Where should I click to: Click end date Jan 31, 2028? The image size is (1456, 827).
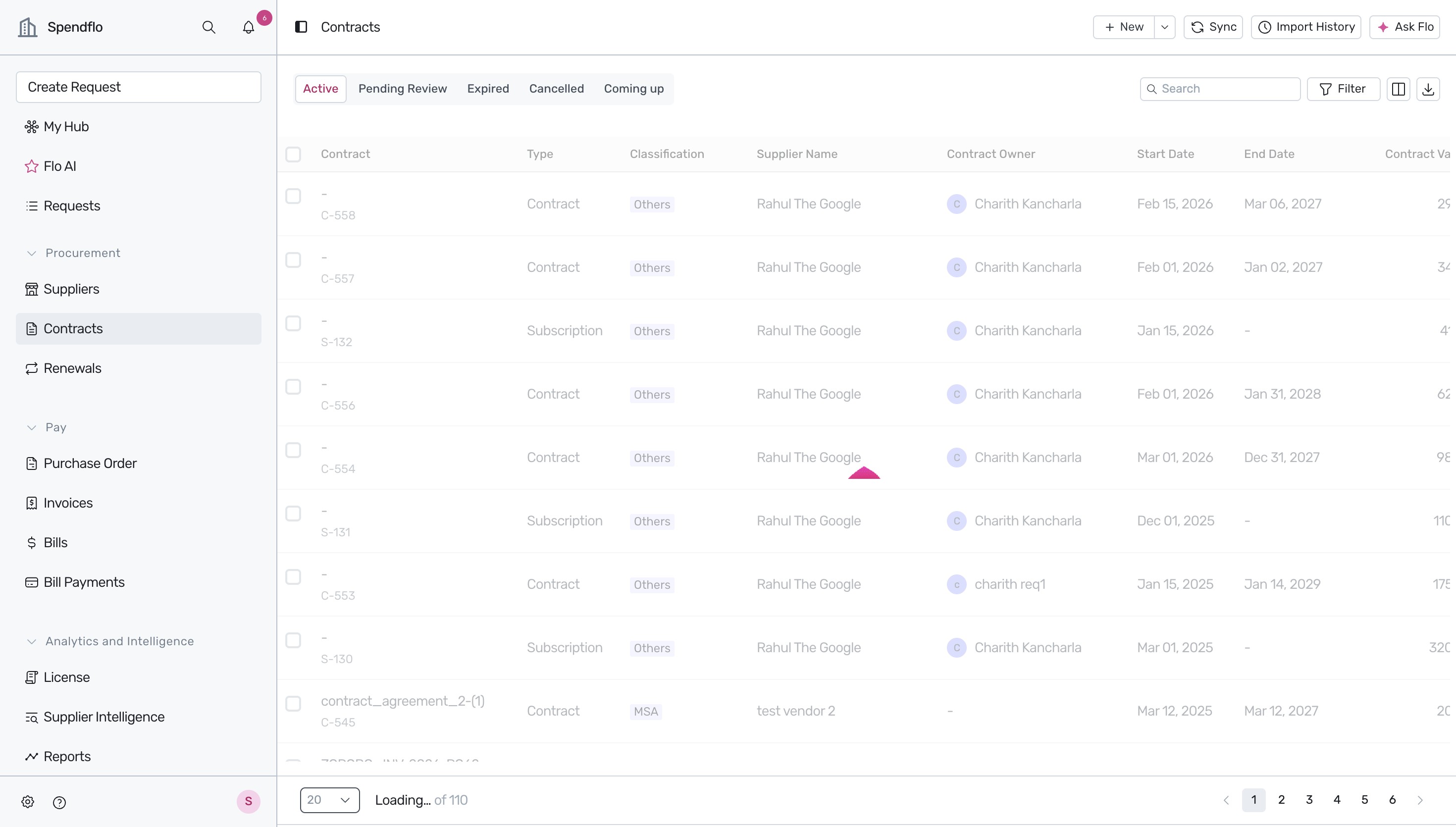1282,394
